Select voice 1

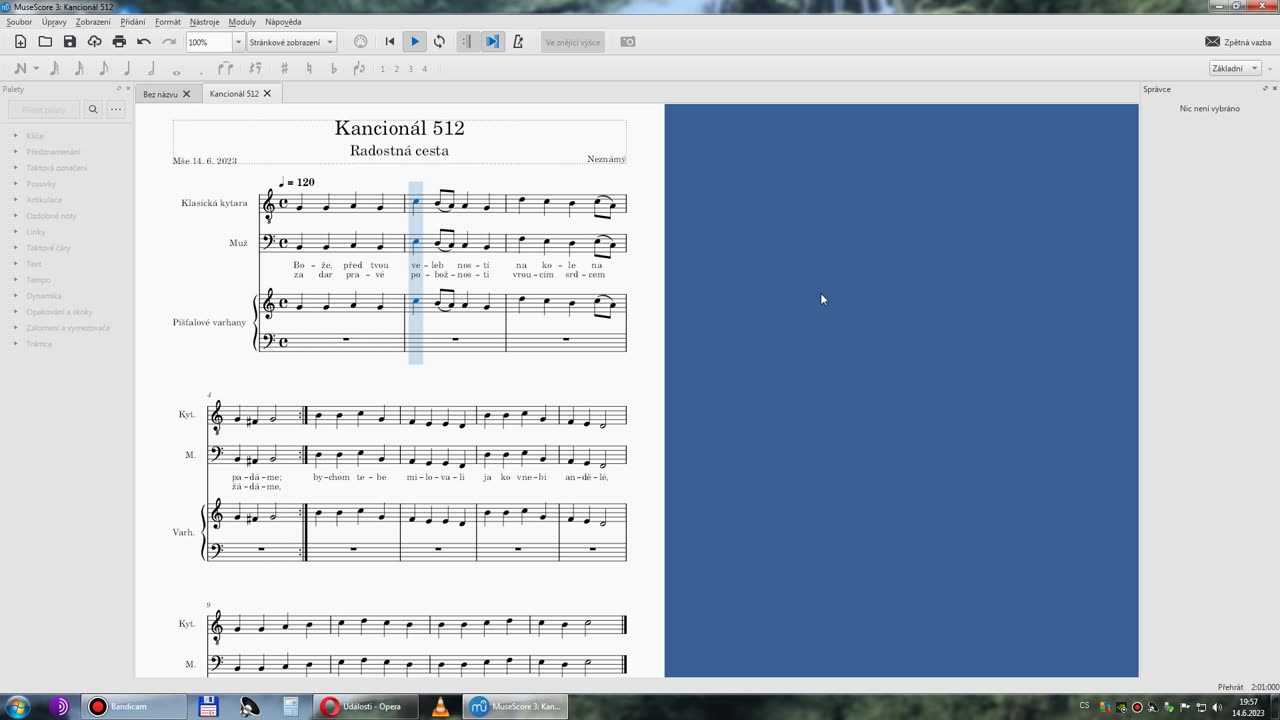(x=382, y=69)
